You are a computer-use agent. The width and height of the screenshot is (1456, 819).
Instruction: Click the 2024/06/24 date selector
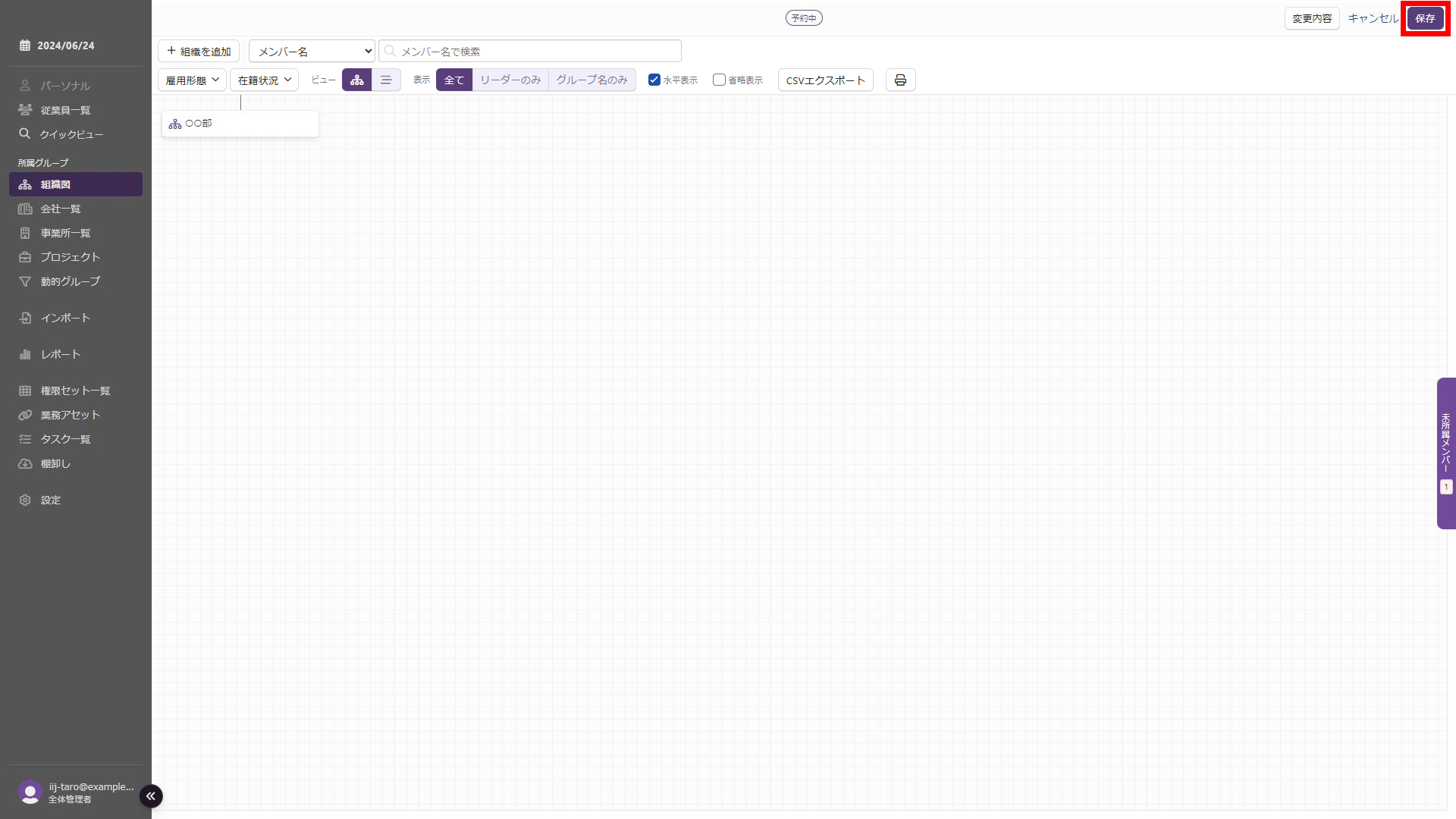coord(58,45)
